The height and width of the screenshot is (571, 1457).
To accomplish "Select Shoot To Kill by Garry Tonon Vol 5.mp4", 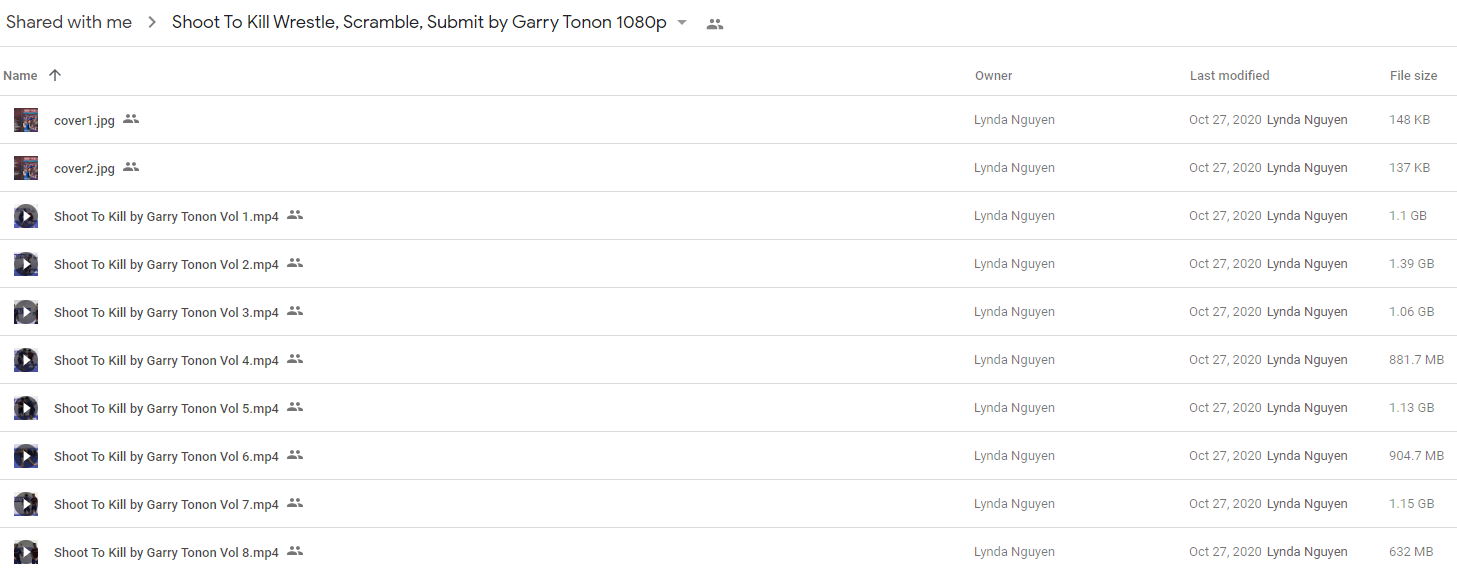I will tap(166, 409).
